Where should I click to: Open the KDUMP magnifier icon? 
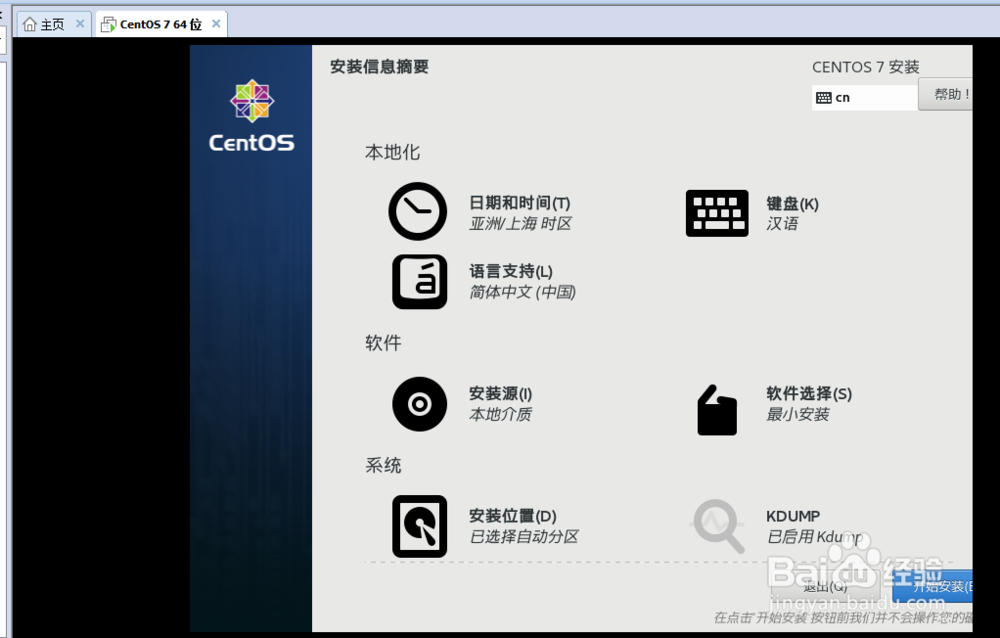coord(719,526)
